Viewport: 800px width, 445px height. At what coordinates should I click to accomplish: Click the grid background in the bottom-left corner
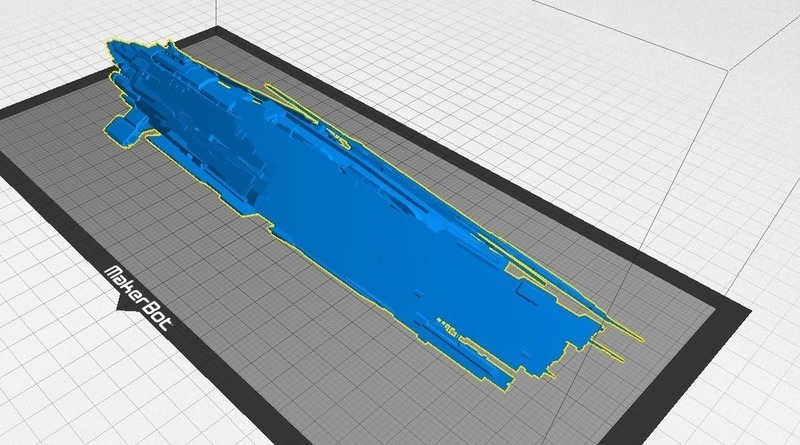tap(40, 400)
